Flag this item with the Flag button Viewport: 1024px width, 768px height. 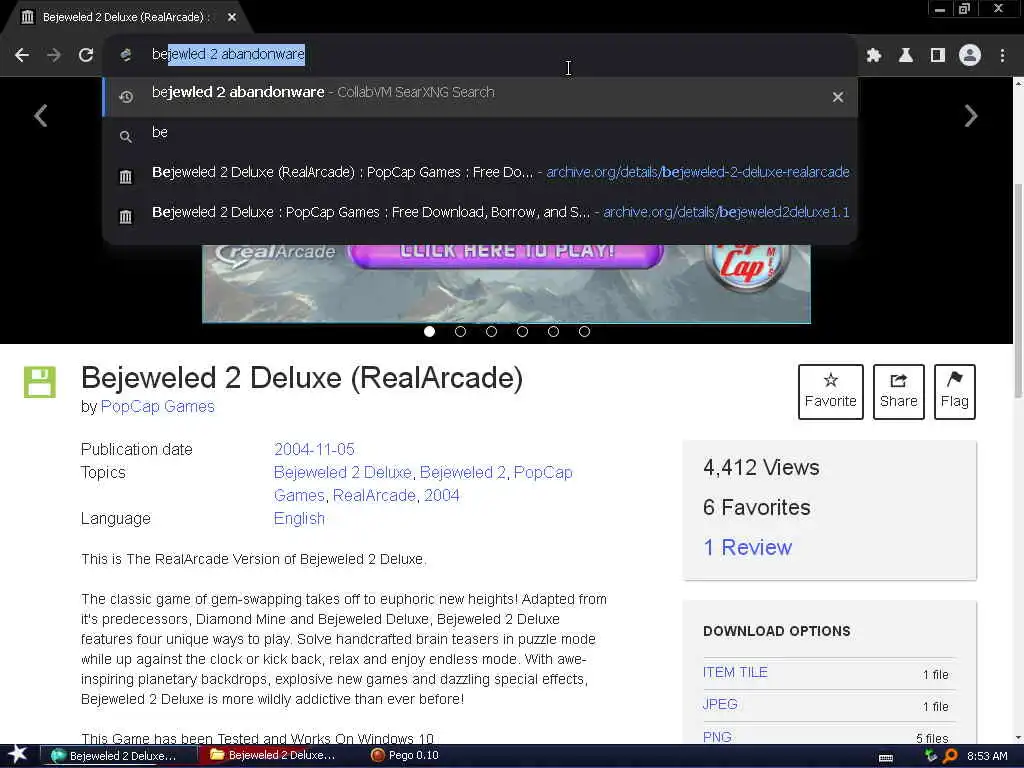point(955,392)
